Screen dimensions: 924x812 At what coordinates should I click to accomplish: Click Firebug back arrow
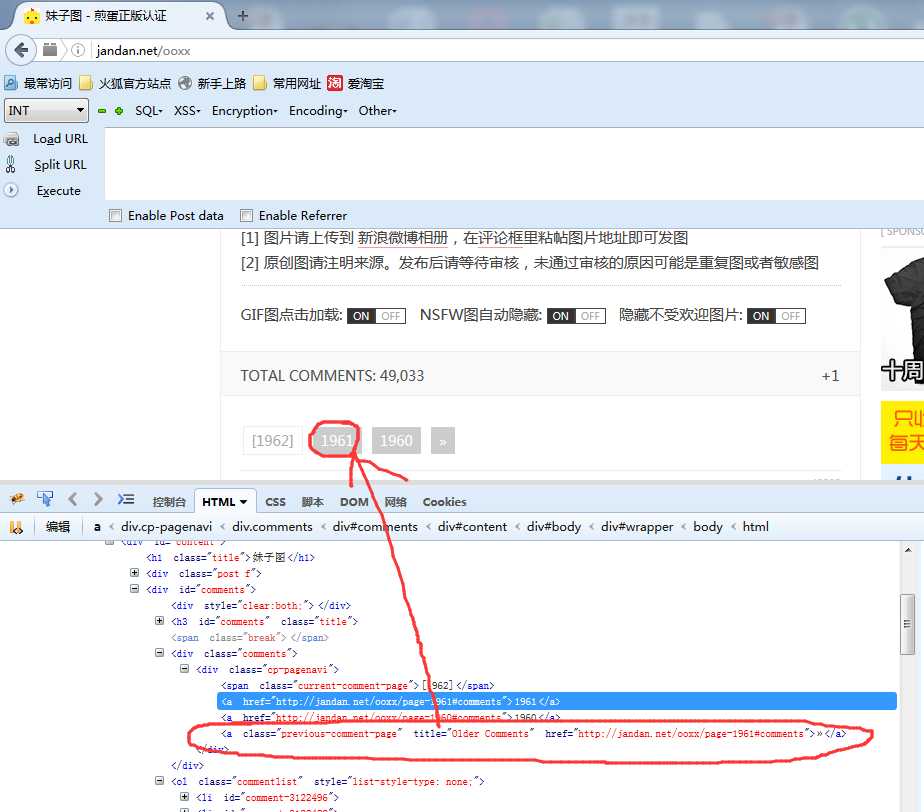pos(72,500)
